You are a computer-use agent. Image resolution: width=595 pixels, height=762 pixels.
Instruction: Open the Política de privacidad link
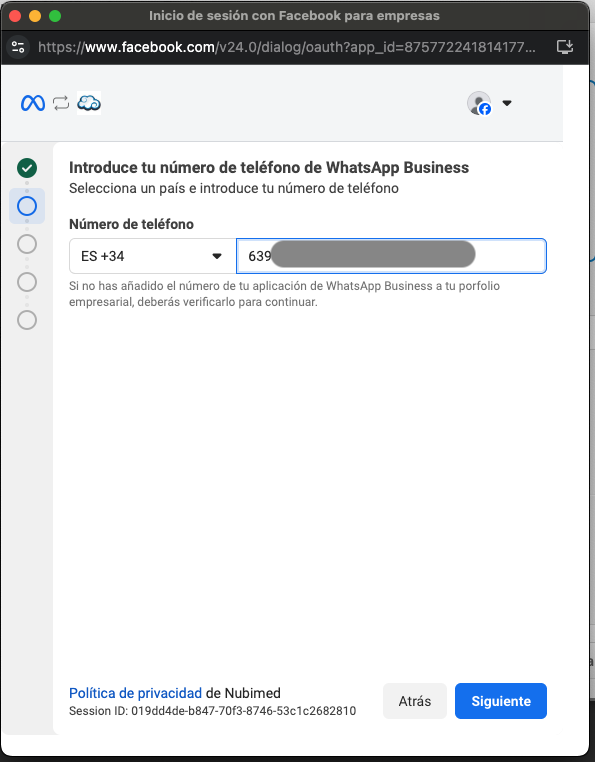click(135, 693)
